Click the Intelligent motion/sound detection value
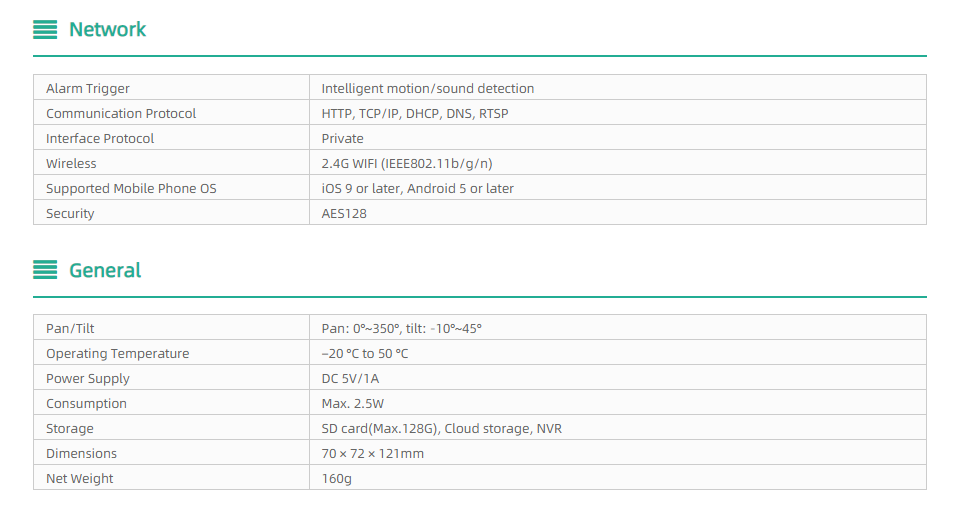Viewport: 960px width, 509px height. [x=427, y=88]
